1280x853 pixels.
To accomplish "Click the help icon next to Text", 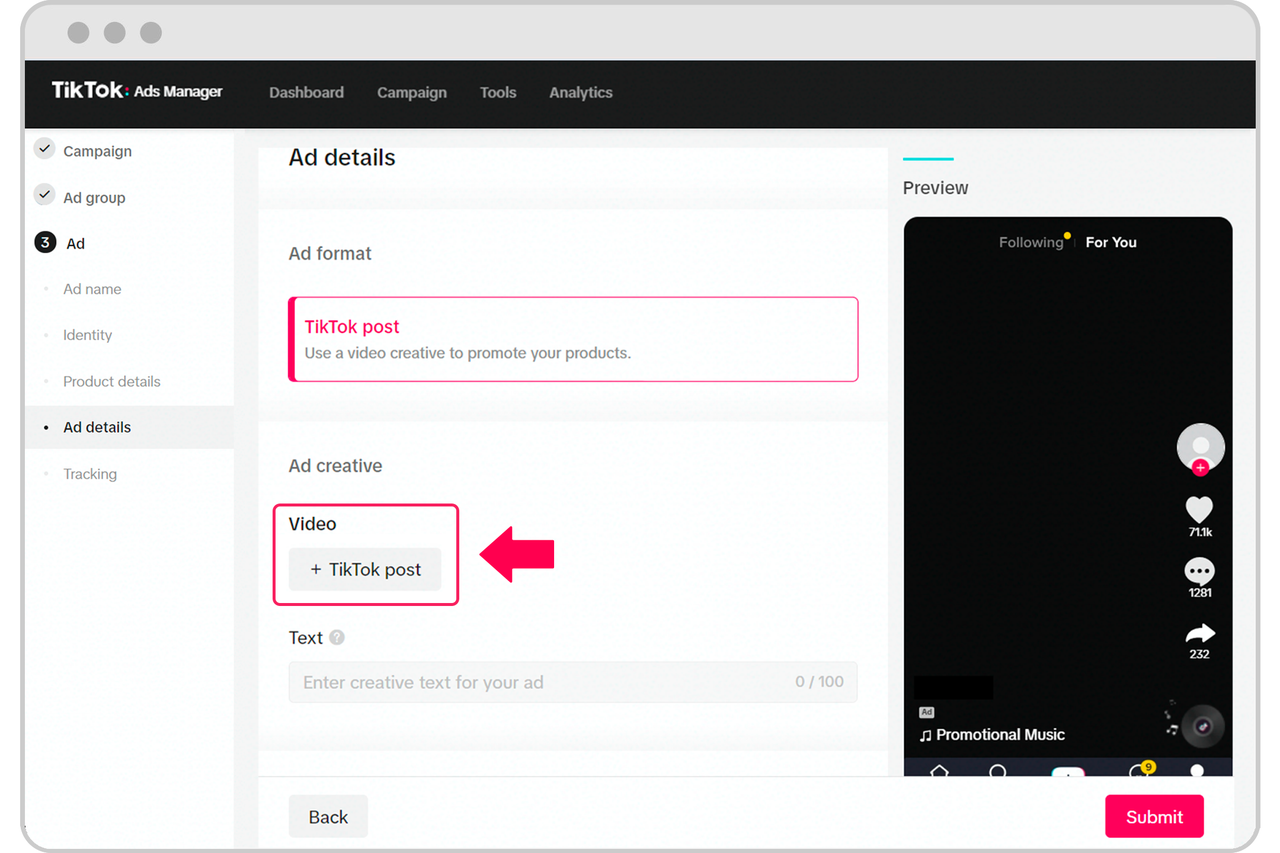I will [x=337, y=638].
